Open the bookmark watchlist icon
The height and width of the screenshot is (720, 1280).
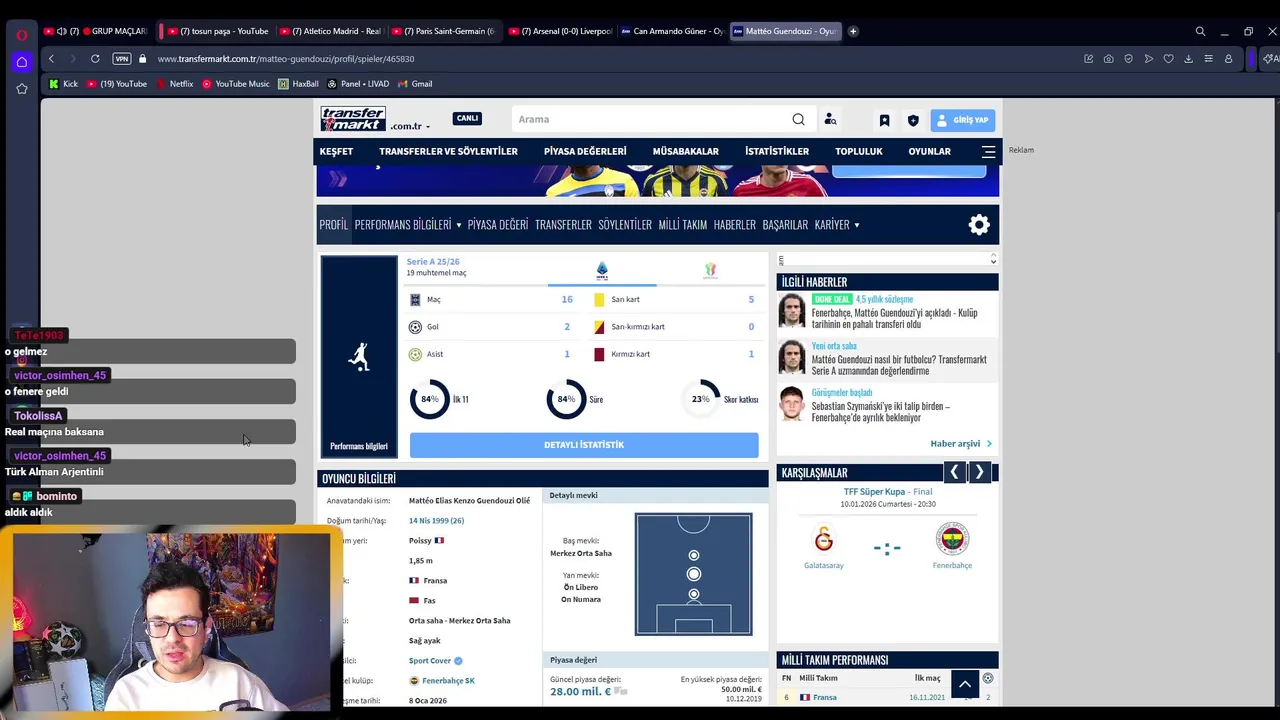pyautogui.click(x=884, y=120)
